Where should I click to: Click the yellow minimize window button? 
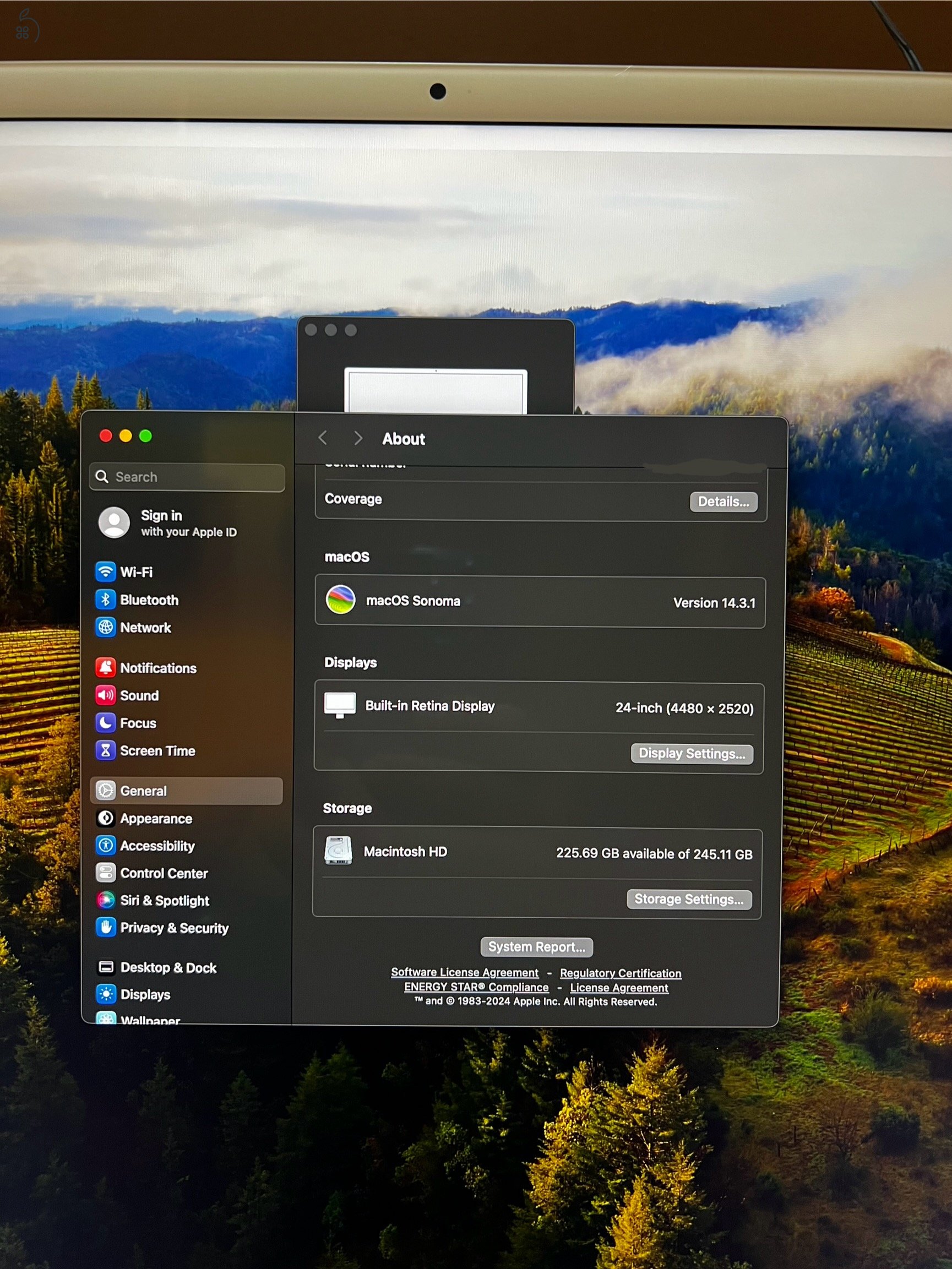[x=126, y=436]
